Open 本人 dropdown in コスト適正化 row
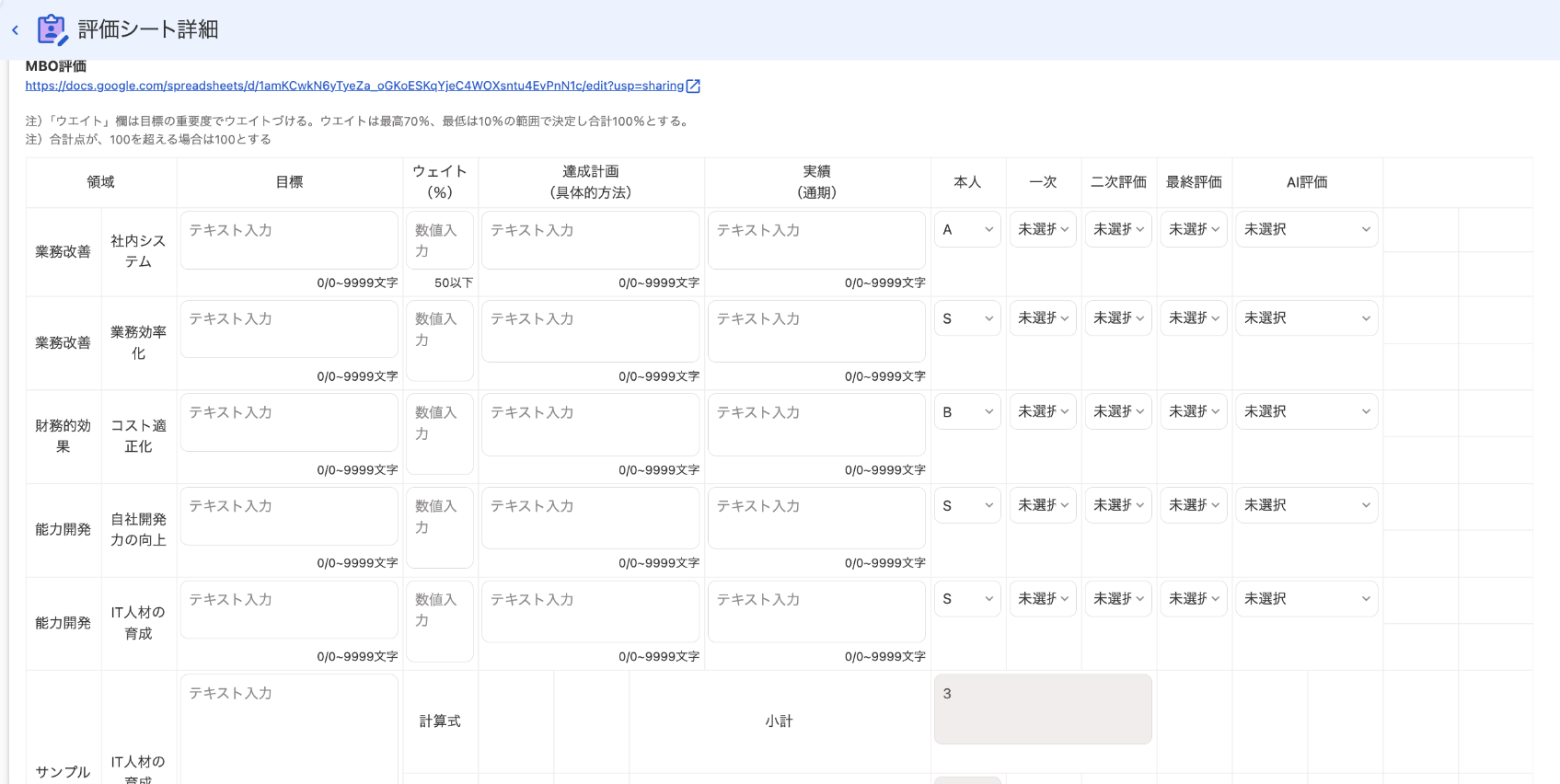This screenshot has height=784, width=1560. (967, 412)
